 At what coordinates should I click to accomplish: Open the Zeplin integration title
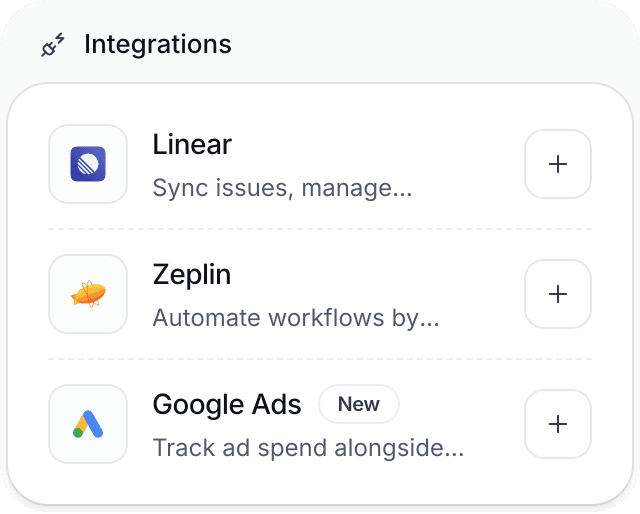tap(192, 274)
